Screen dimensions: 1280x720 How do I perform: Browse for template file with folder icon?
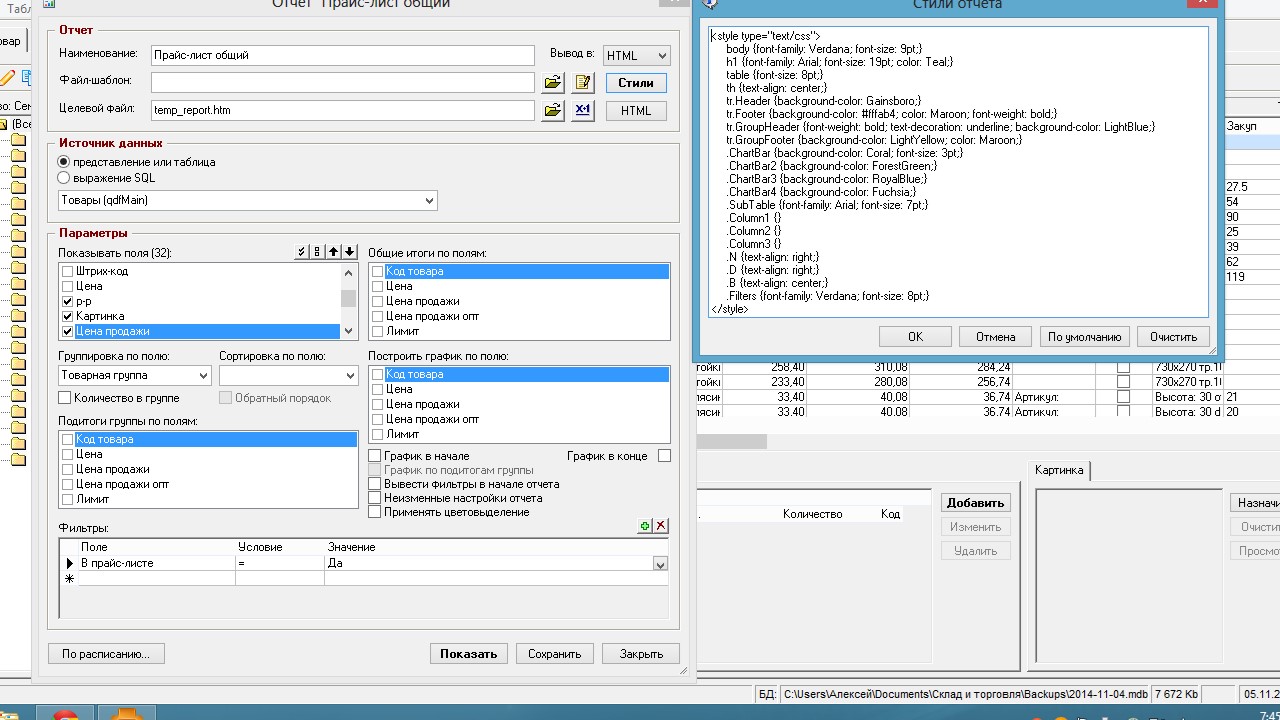coord(553,83)
